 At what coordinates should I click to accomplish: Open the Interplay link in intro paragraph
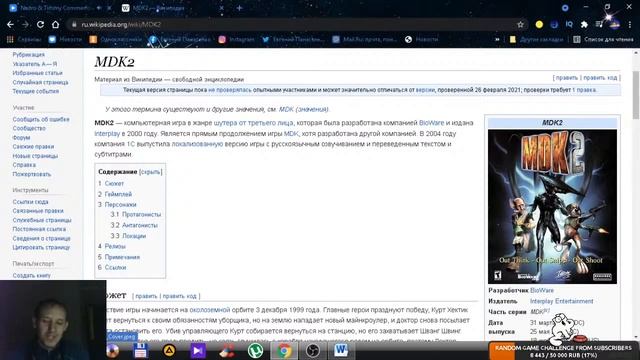107,133
